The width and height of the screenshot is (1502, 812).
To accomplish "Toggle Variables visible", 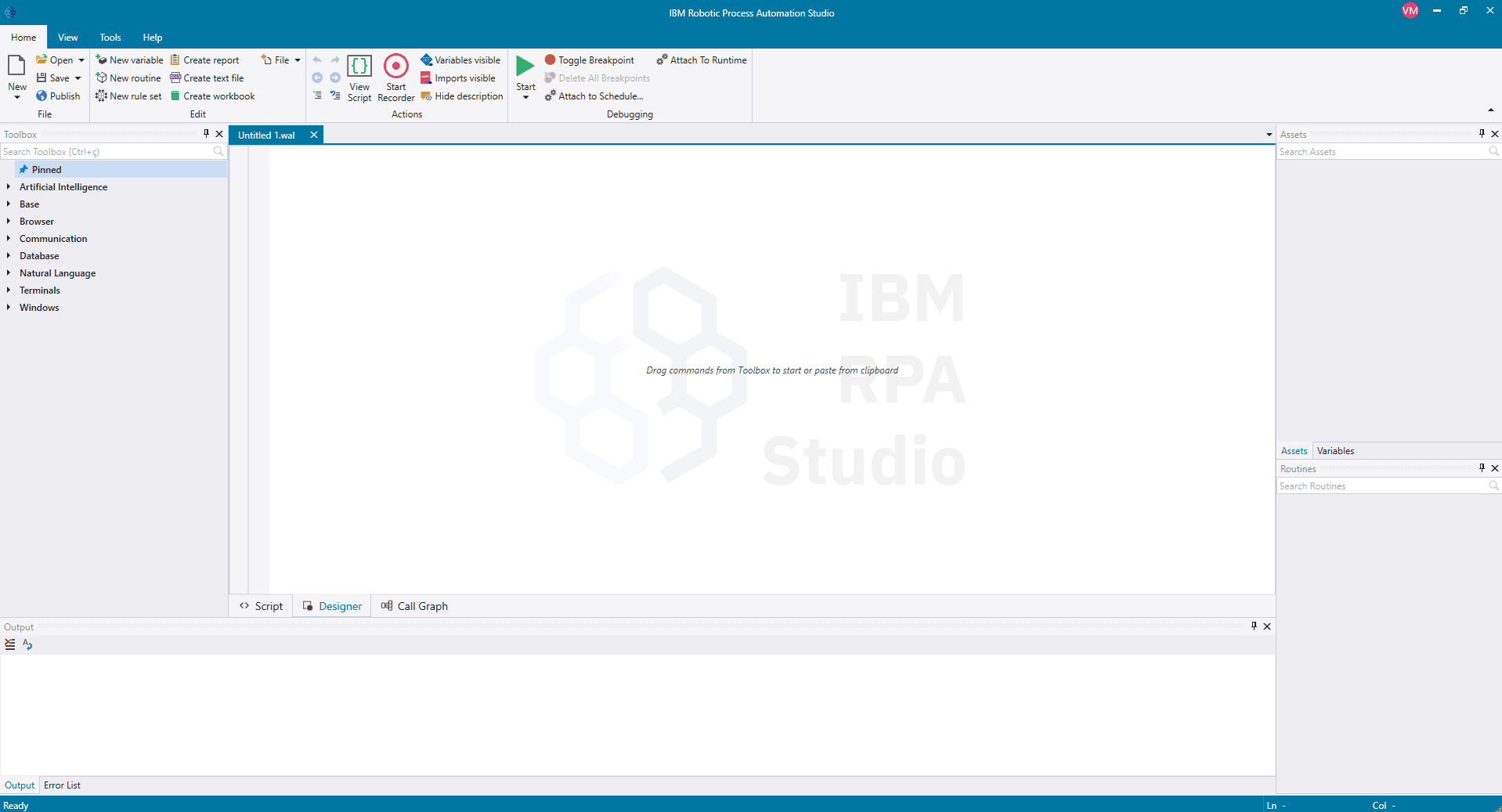I will [460, 60].
